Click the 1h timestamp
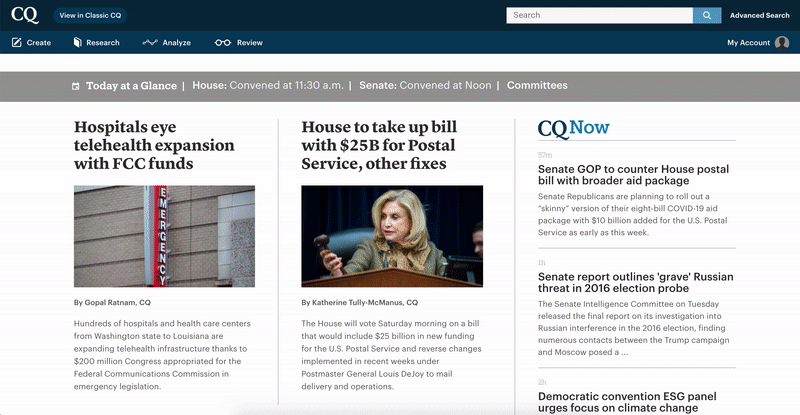The width and height of the screenshot is (800, 415). [541, 262]
